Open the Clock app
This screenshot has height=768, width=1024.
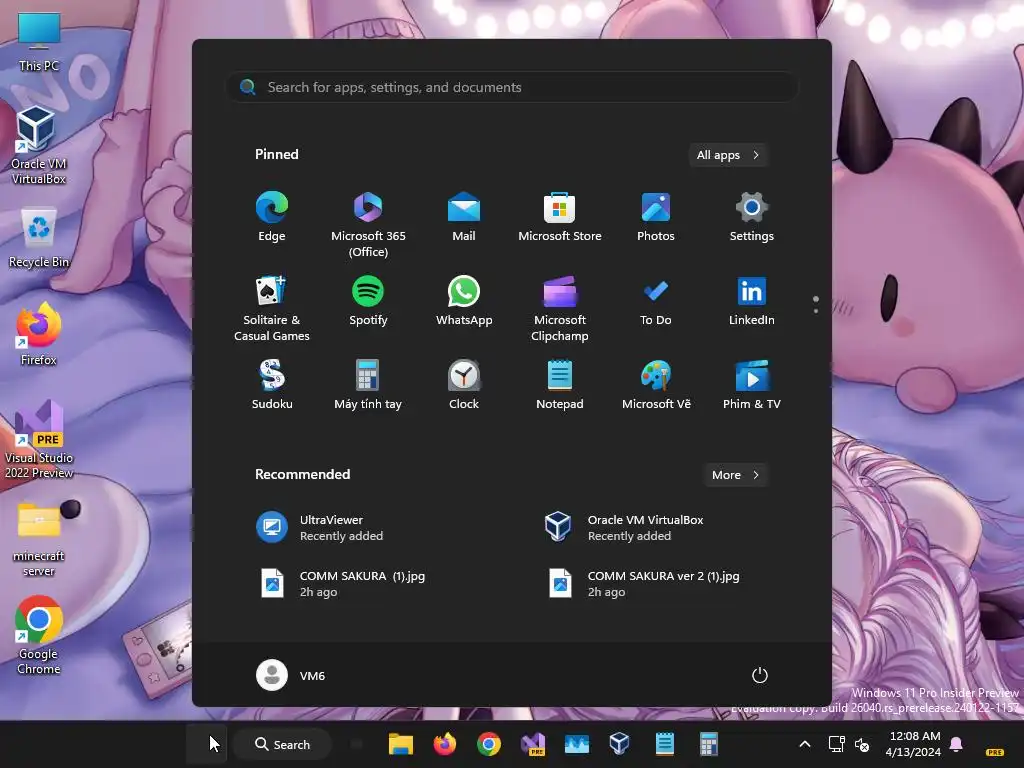tap(464, 385)
